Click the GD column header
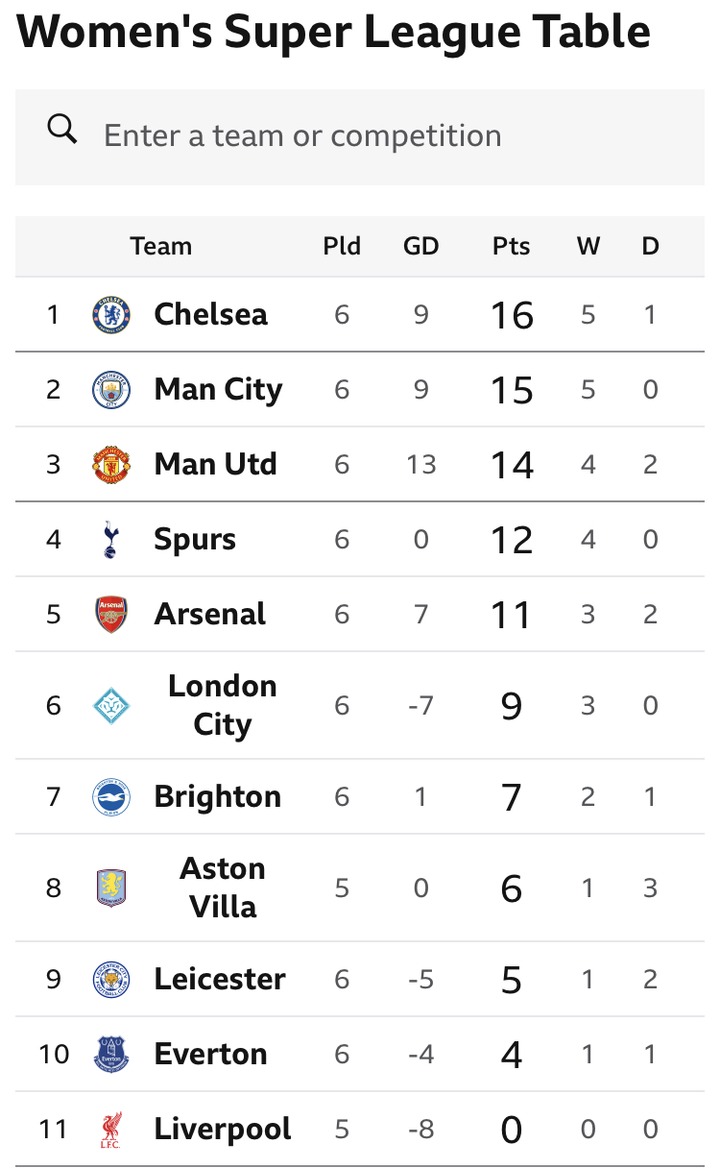 [x=421, y=246]
